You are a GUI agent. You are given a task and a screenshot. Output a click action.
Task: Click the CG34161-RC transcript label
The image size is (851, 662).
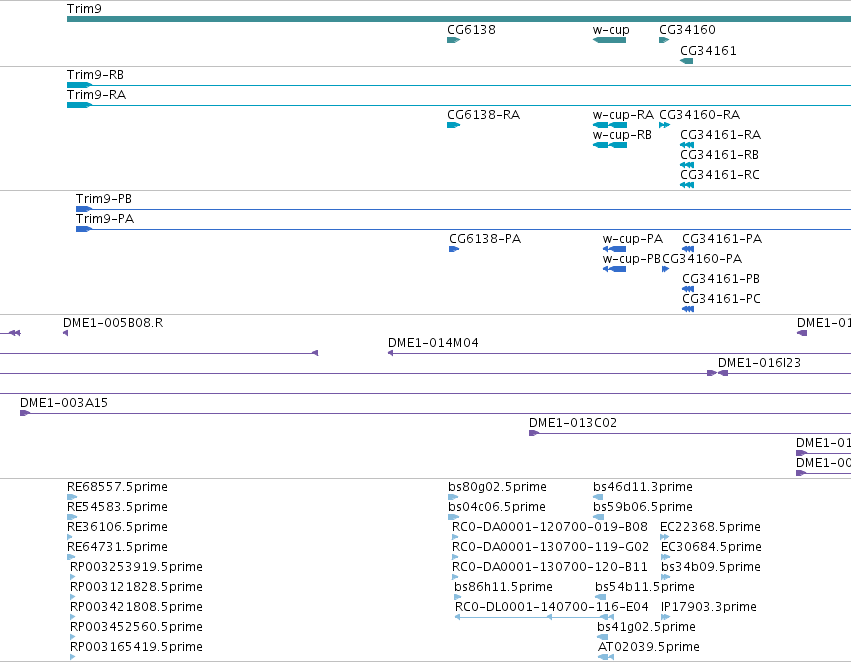(720, 175)
